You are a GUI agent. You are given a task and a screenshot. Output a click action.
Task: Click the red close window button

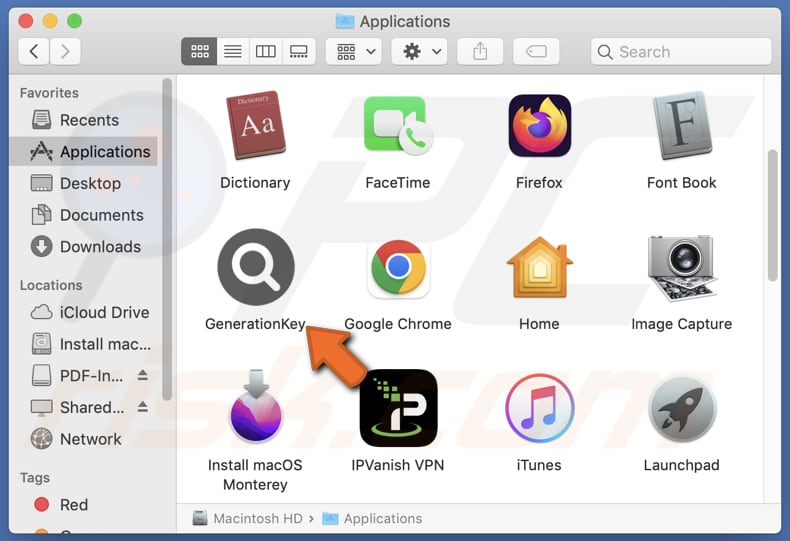(26, 21)
